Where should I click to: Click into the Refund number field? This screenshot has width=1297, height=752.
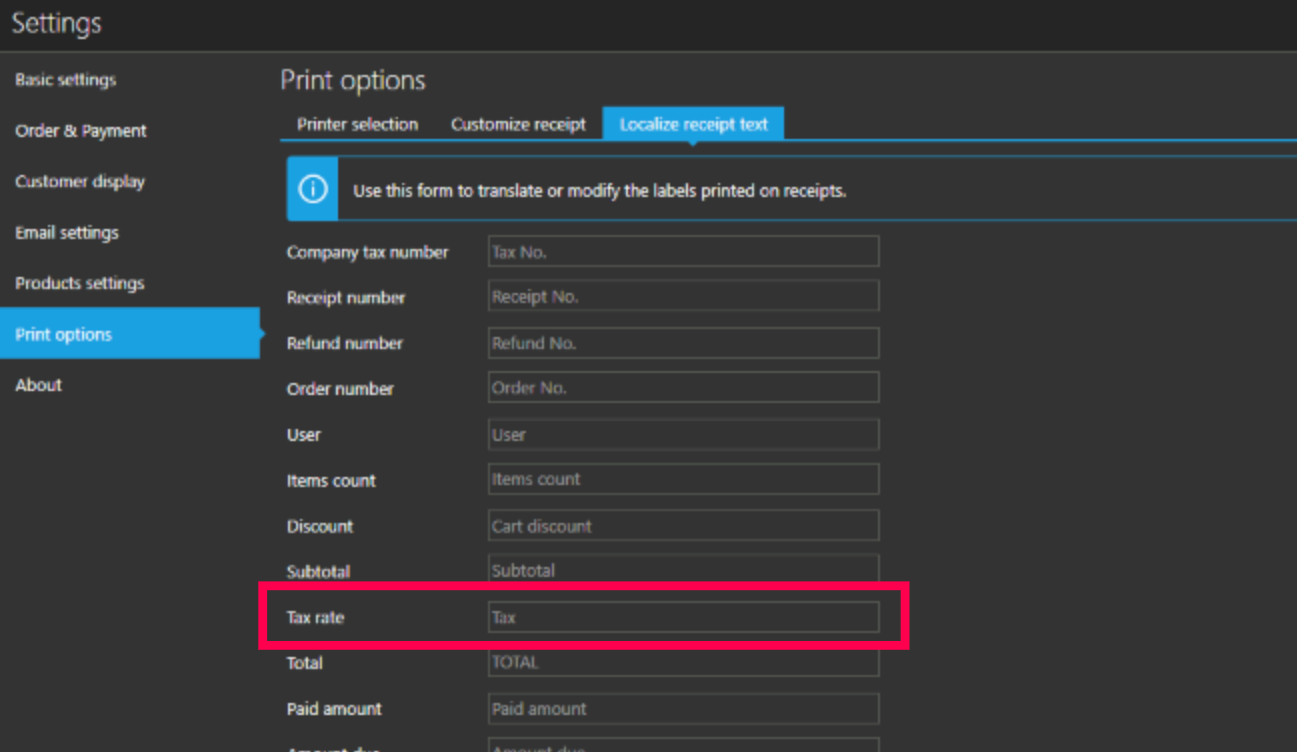tap(683, 343)
